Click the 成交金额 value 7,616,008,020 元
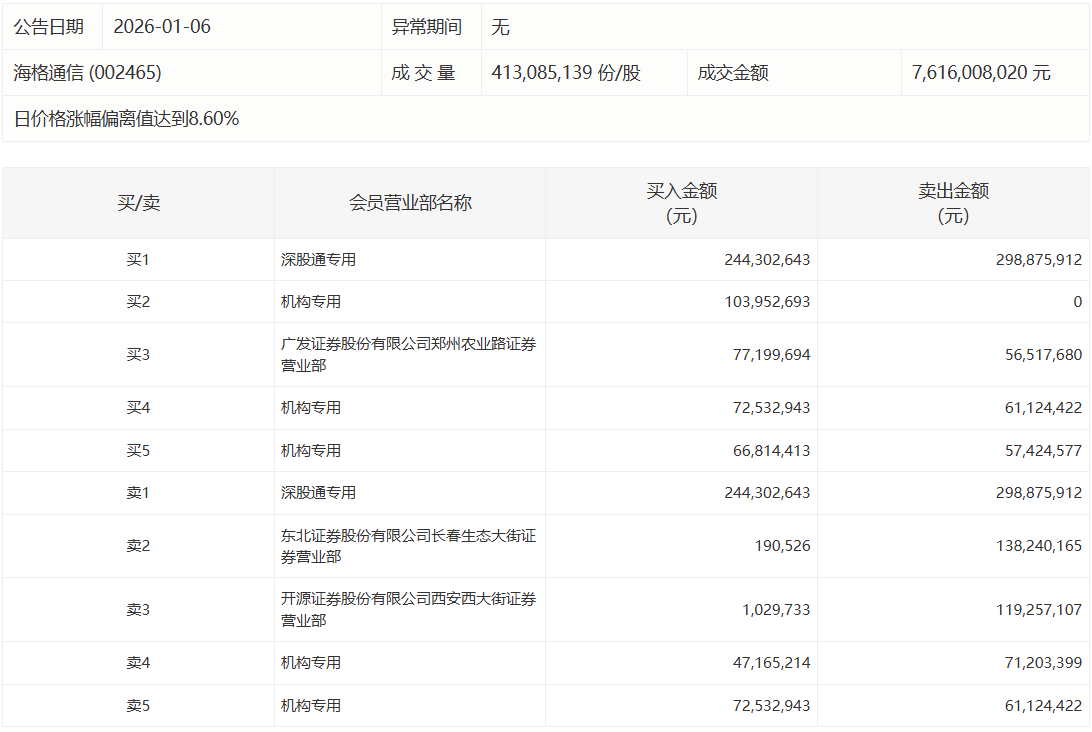This screenshot has height=732, width=1092. 981,73
